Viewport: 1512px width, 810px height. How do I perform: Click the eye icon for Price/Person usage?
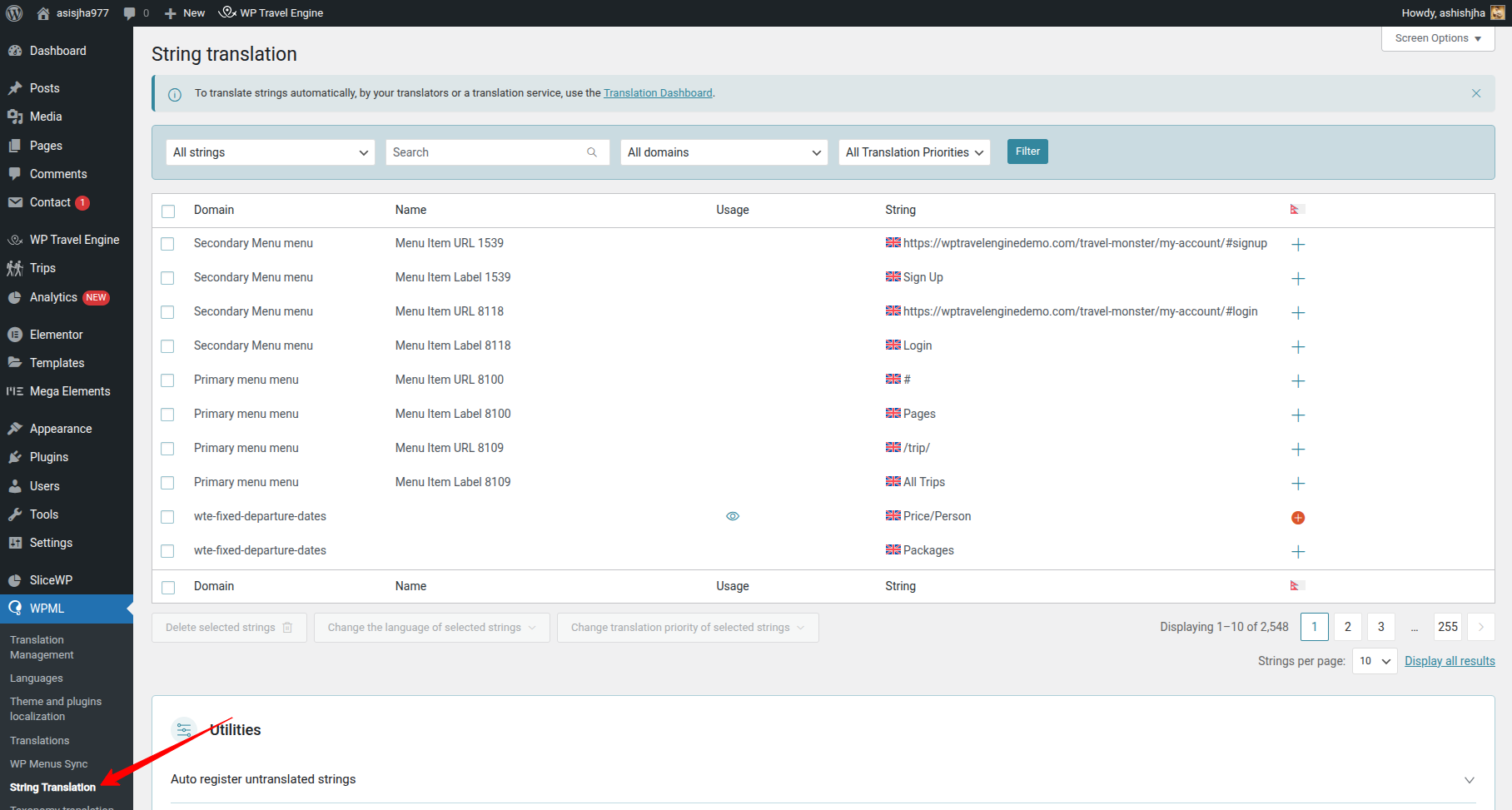[x=733, y=516]
